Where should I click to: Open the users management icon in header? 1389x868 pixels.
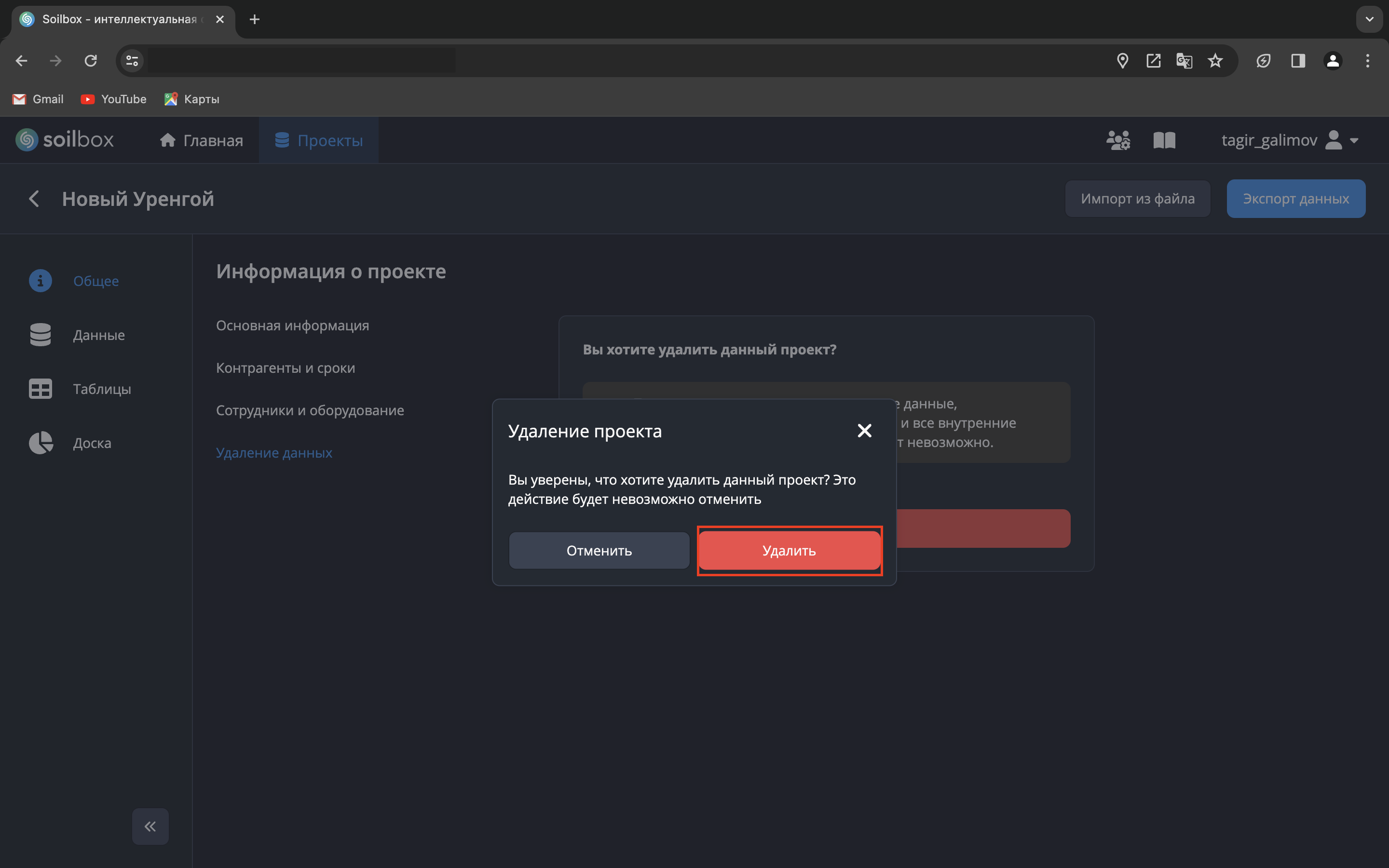click(x=1118, y=140)
